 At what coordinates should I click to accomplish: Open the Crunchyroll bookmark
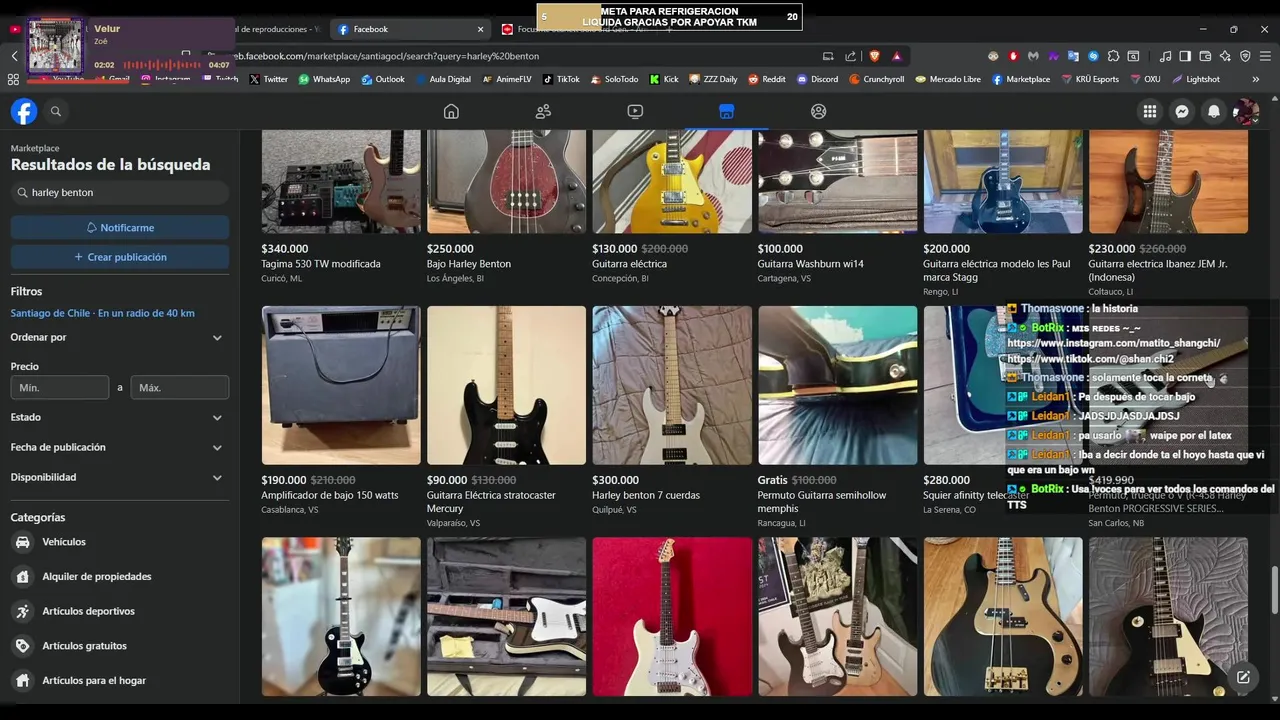point(876,79)
